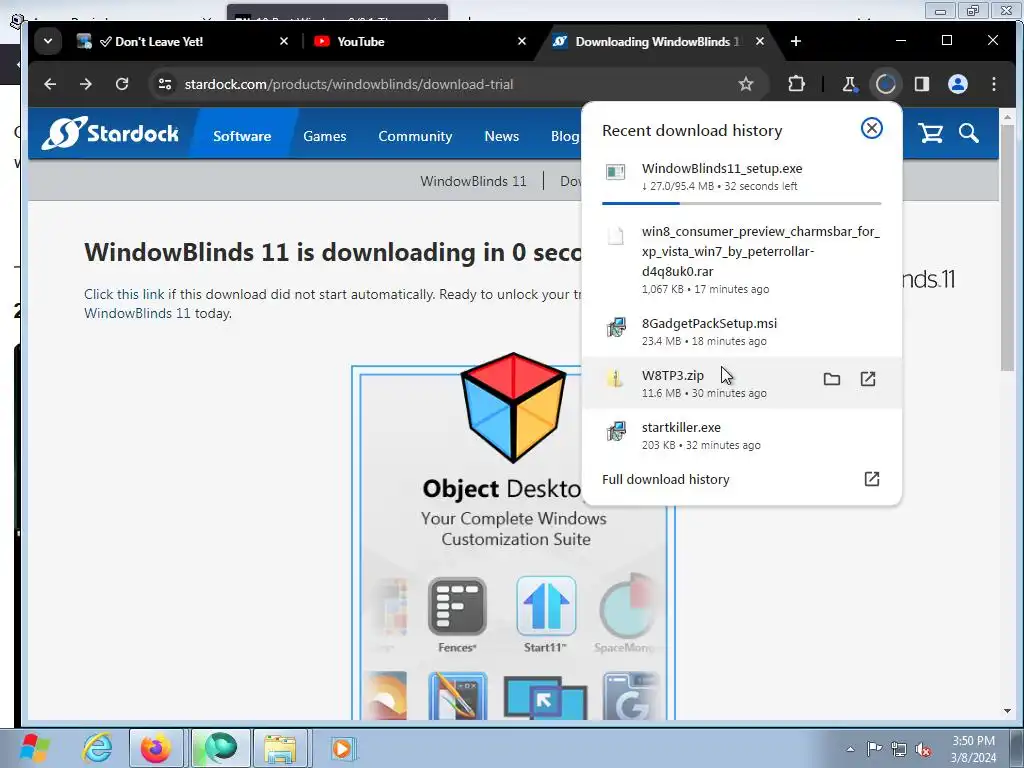Click the scrollbar up arrow
Screen dimensions: 1024x768
pyautogui.click(x=1007, y=118)
